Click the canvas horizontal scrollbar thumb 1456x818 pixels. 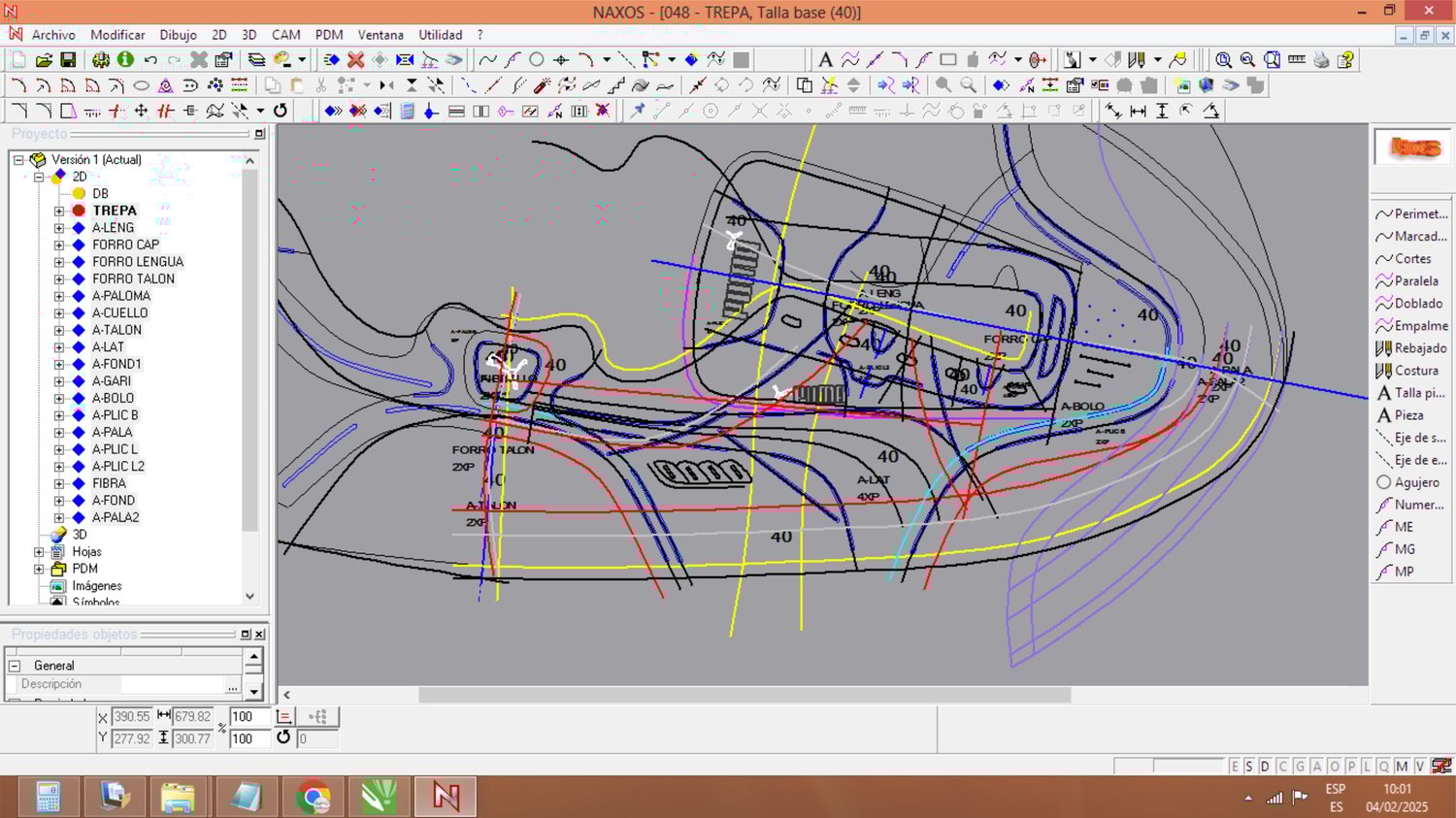[744, 695]
